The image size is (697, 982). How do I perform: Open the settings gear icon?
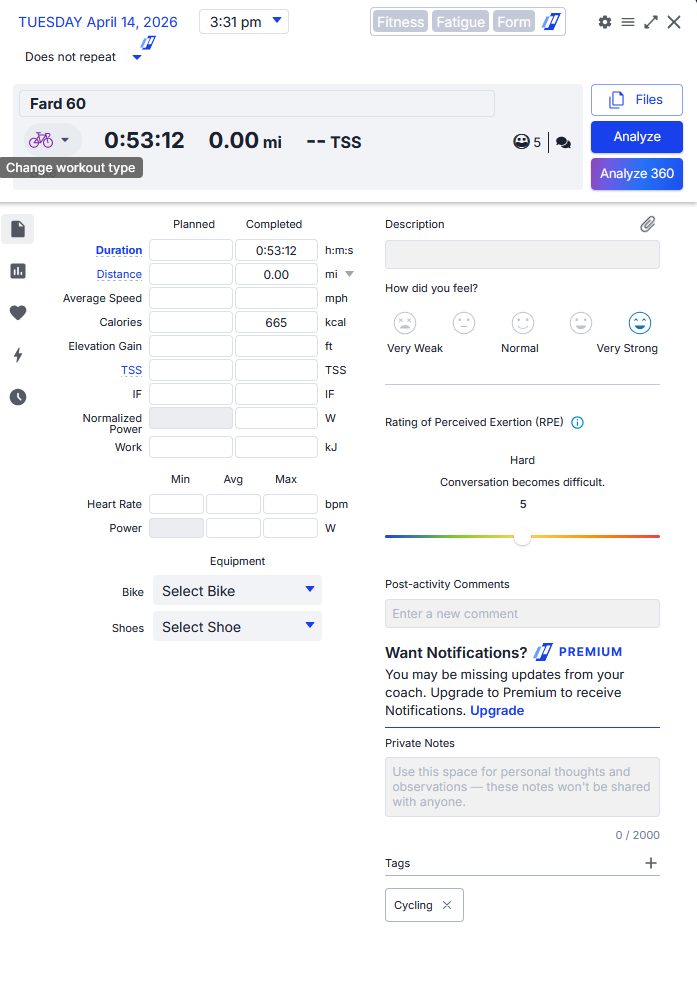point(605,22)
